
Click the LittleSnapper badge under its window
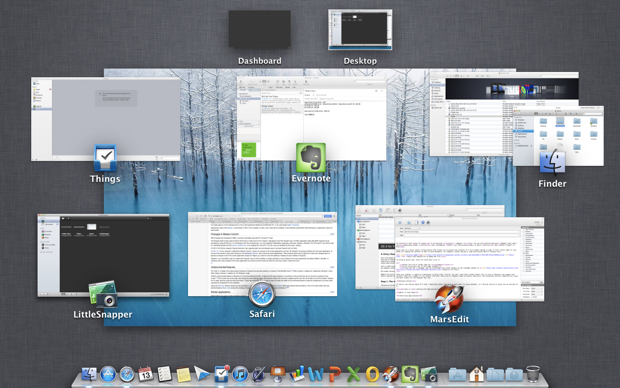[103, 294]
